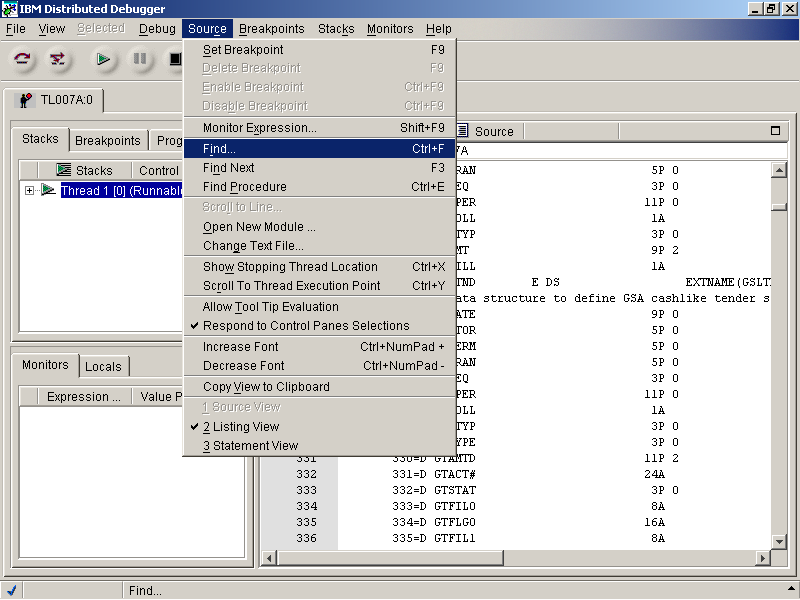Open the File menu
The height and width of the screenshot is (600, 800).
16,29
